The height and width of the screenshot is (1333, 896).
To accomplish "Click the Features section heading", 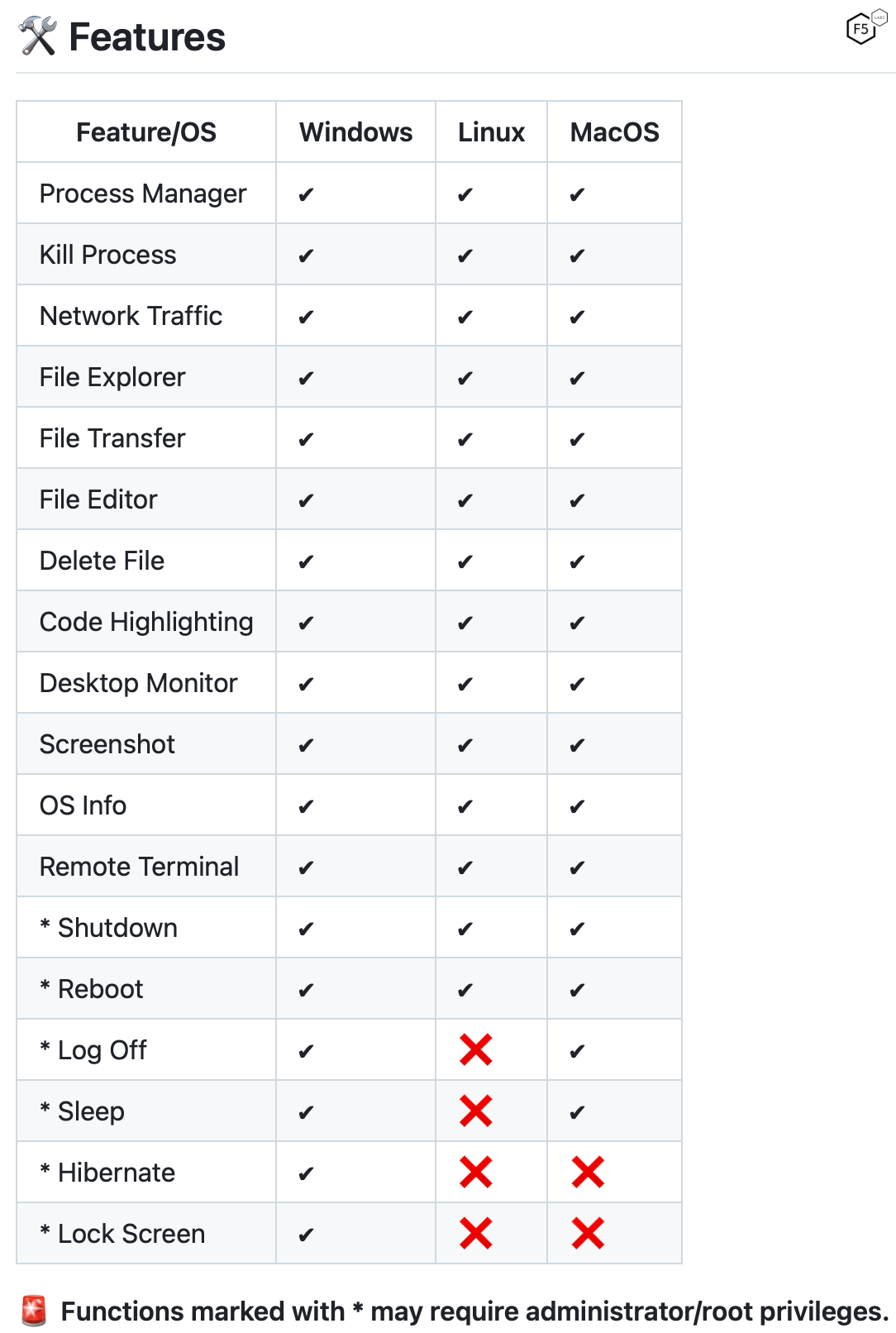I will tap(147, 37).
